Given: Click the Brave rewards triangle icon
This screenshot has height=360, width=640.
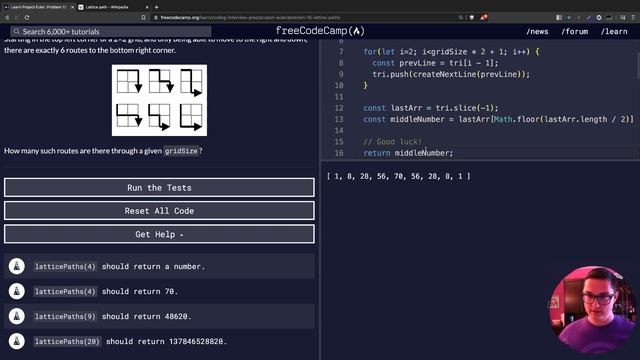Looking at the screenshot, I should coord(484,18).
